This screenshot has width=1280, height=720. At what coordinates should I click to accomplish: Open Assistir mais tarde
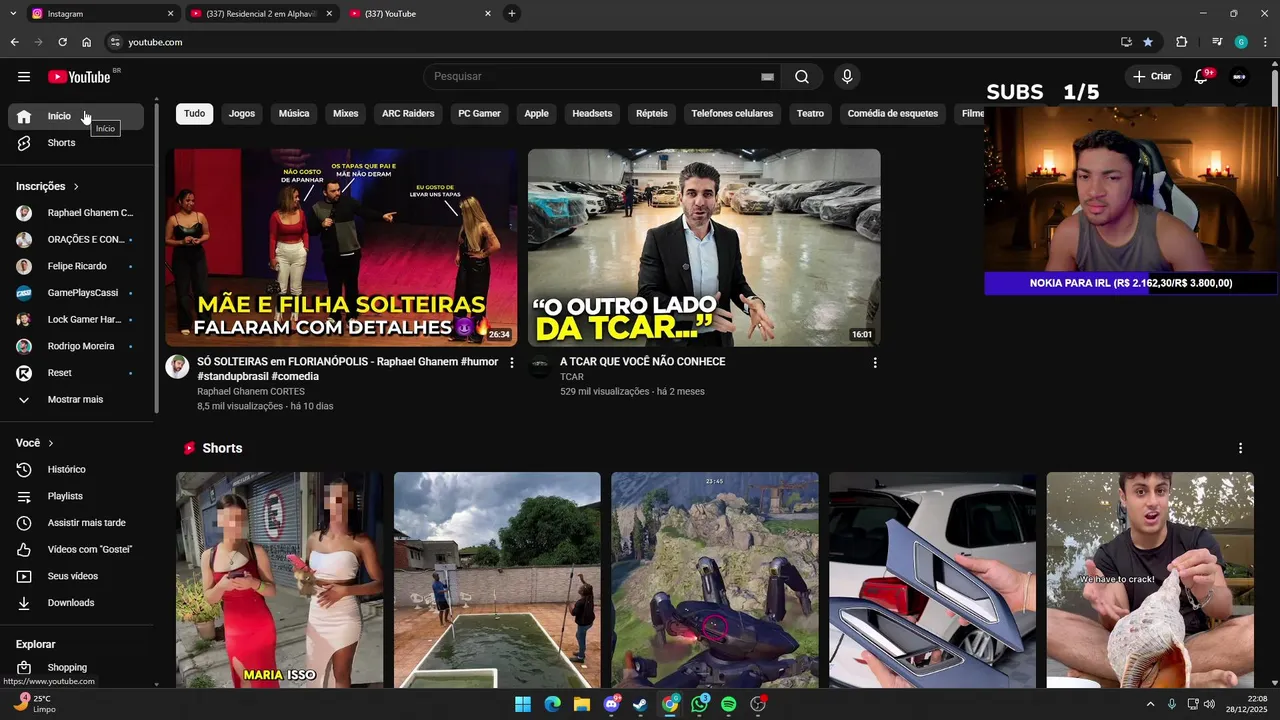click(76, 523)
